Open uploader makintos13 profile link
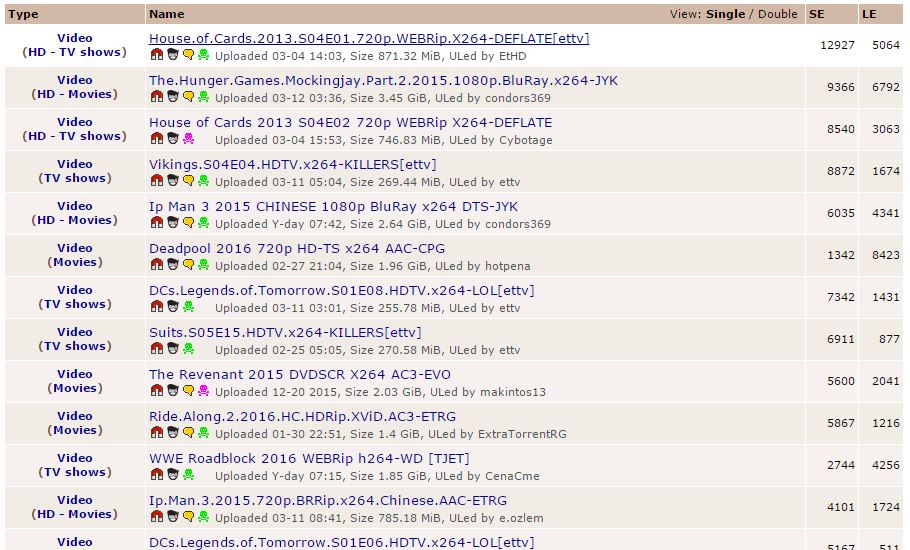Viewport: 910px width, 550px height. (x=512, y=392)
